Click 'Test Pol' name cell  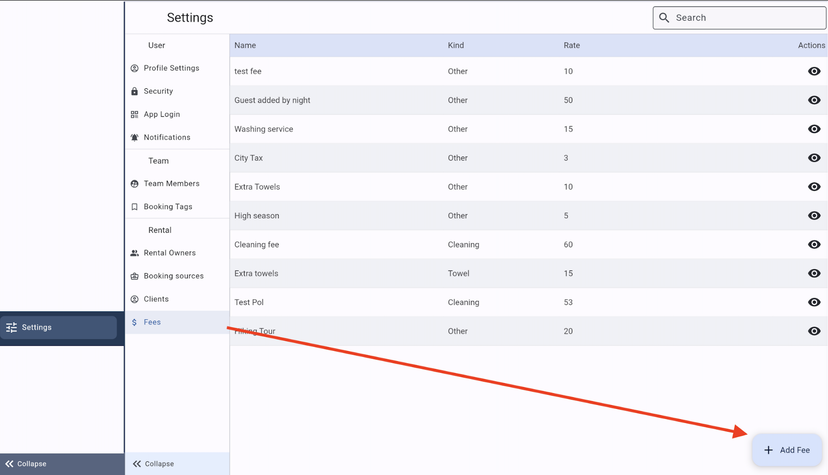point(249,302)
